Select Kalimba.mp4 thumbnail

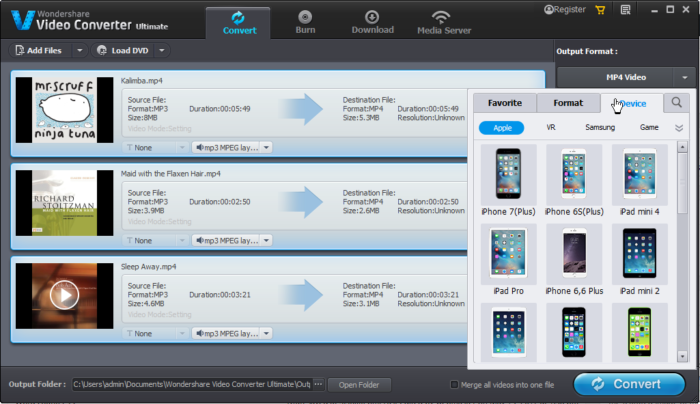point(64,110)
